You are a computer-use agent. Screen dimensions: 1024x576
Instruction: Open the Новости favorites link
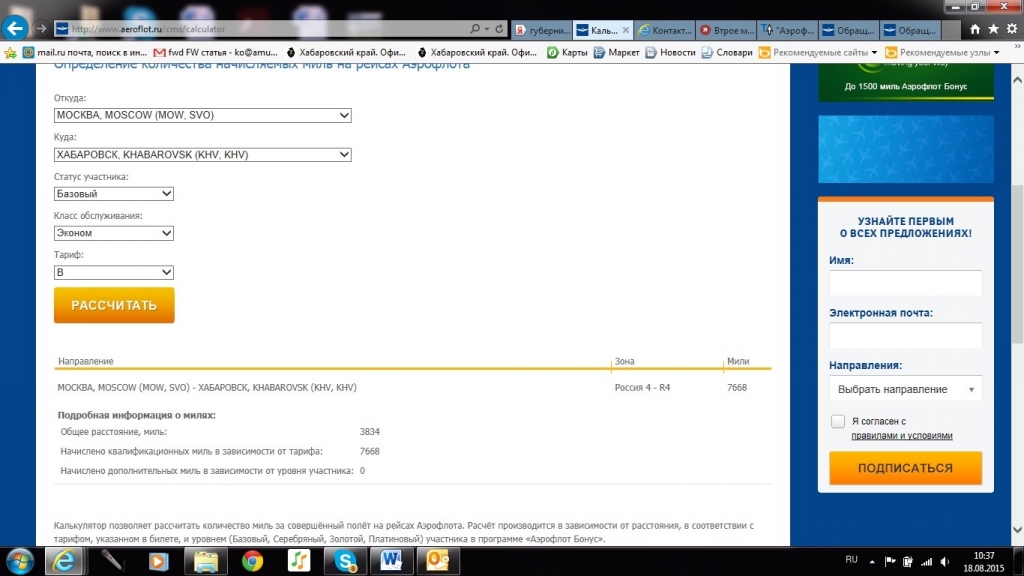tap(670, 53)
